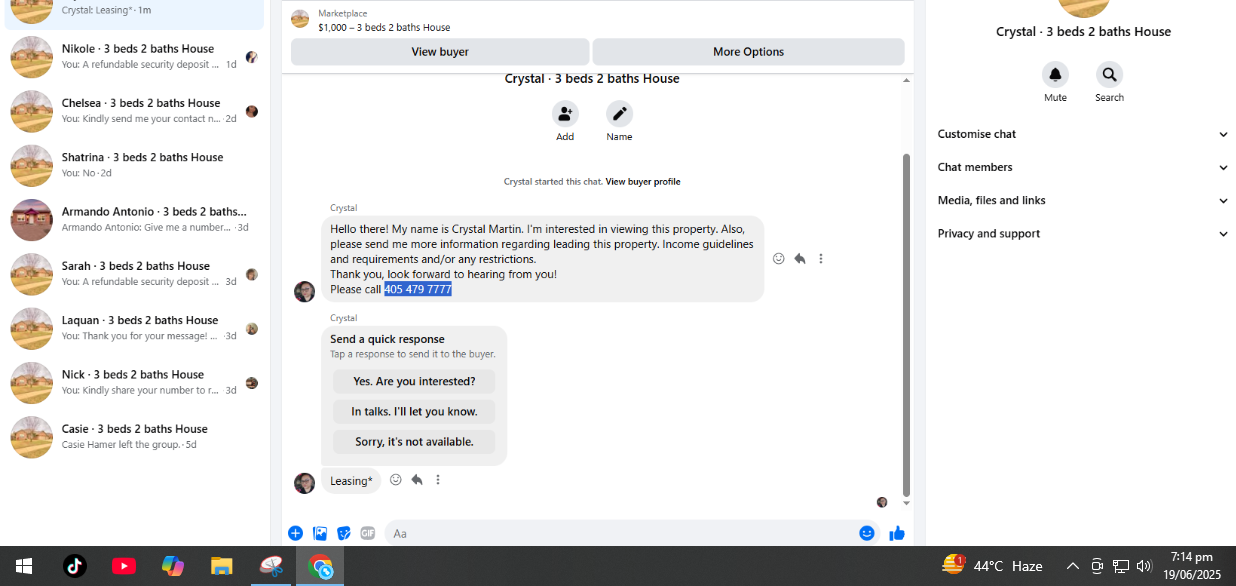Click the chat scrollbar down arrow
Screen dimensions: 1236x586
pyautogui.click(x=907, y=503)
